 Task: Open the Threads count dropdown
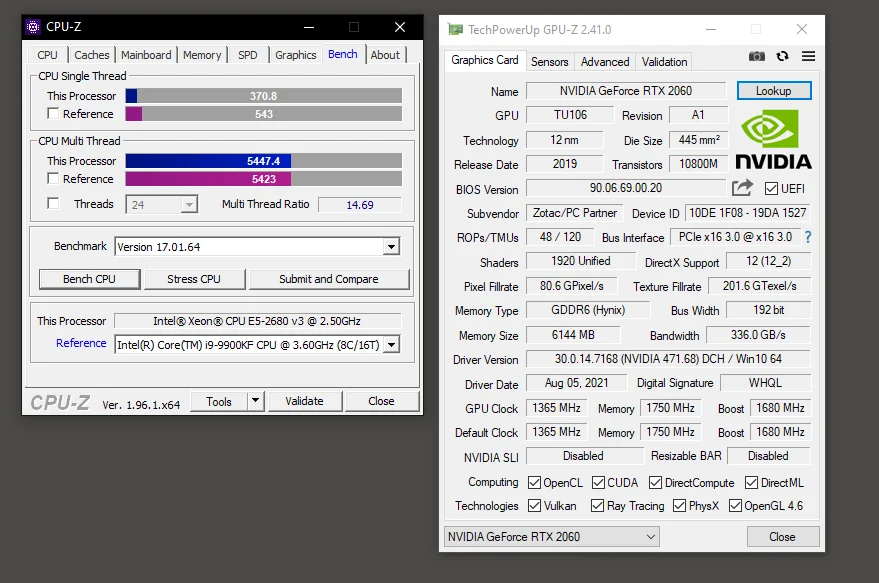(189, 205)
